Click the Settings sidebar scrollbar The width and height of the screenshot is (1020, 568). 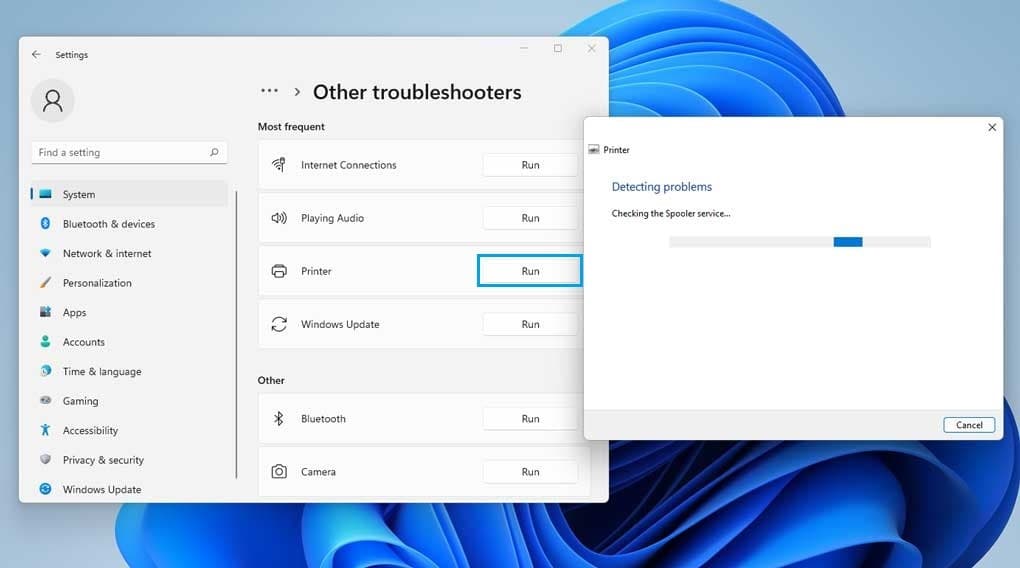(x=236, y=334)
